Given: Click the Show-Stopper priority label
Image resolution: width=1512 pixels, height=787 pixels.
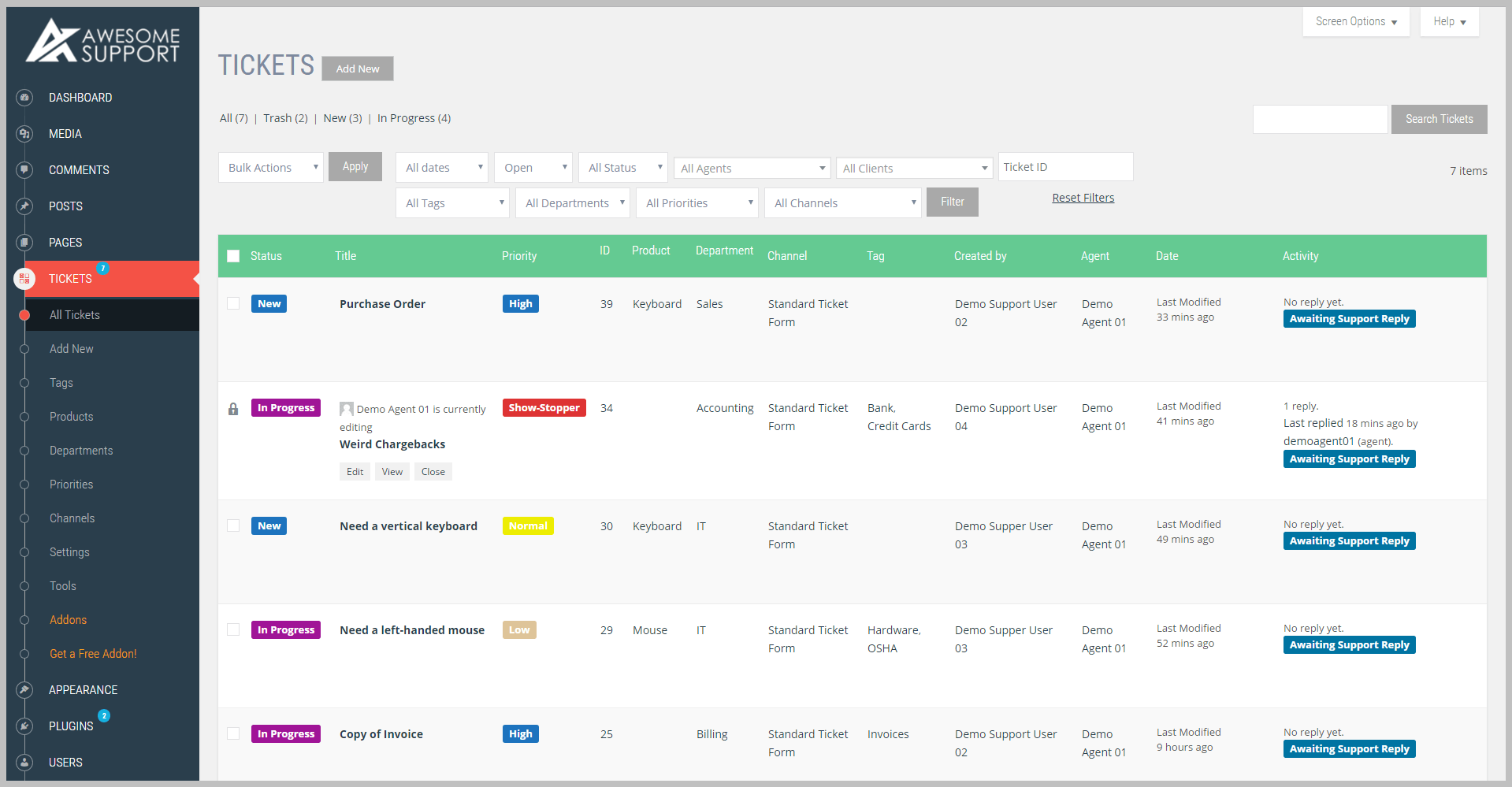Looking at the screenshot, I should (x=544, y=408).
